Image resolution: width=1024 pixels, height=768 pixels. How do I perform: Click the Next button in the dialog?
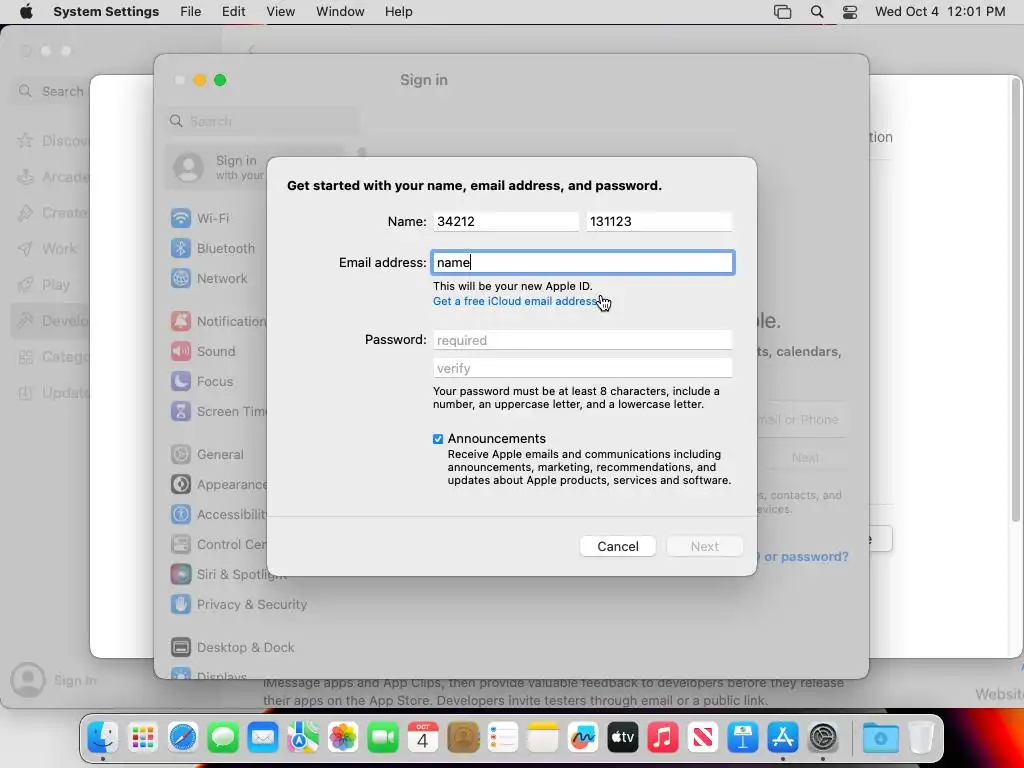point(705,547)
